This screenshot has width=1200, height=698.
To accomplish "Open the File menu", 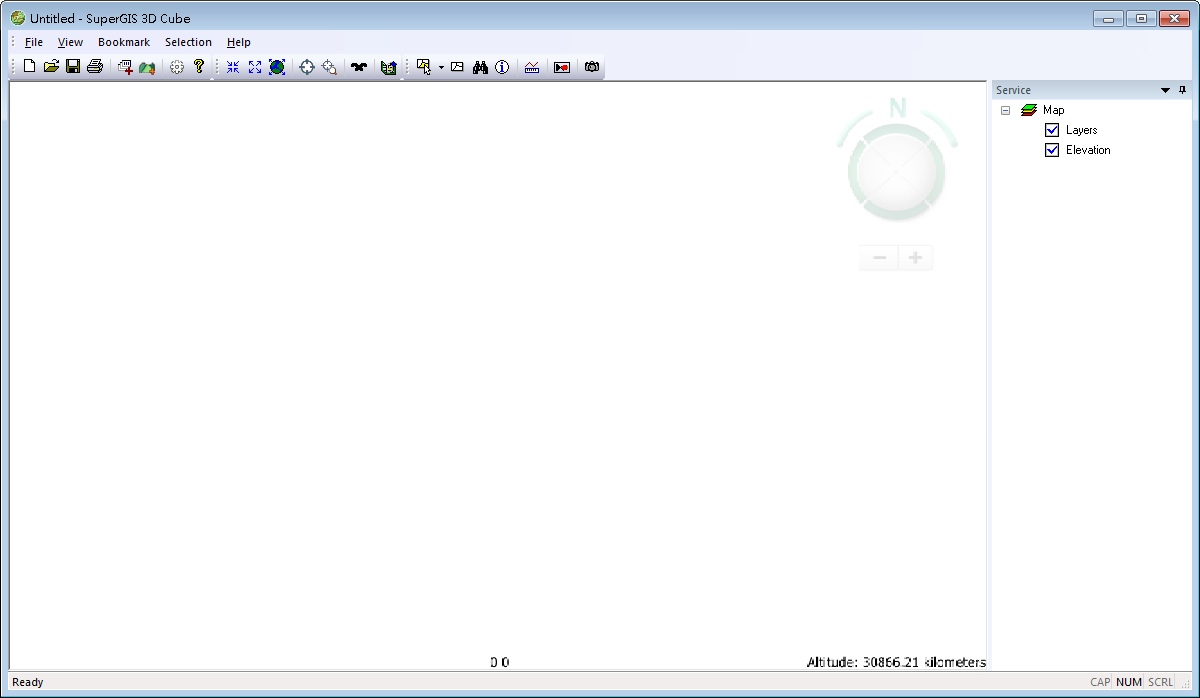I will pyautogui.click(x=34, y=42).
